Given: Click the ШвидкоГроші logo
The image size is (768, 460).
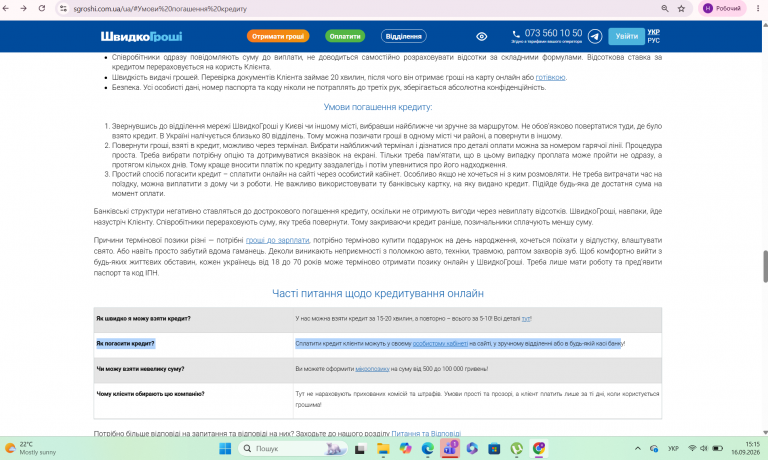Looking at the screenshot, I should tap(141, 36).
